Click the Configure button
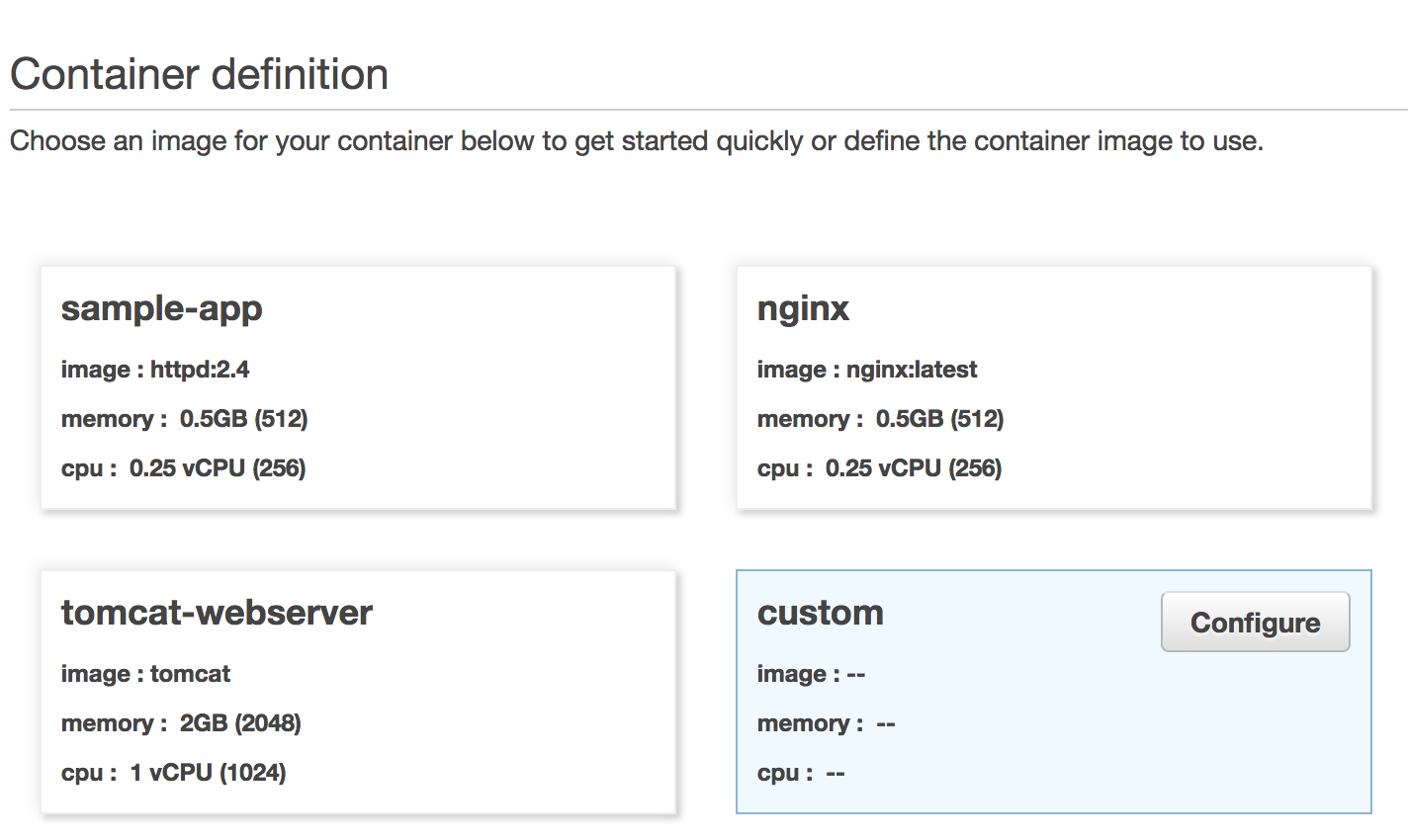 pos(1255,623)
